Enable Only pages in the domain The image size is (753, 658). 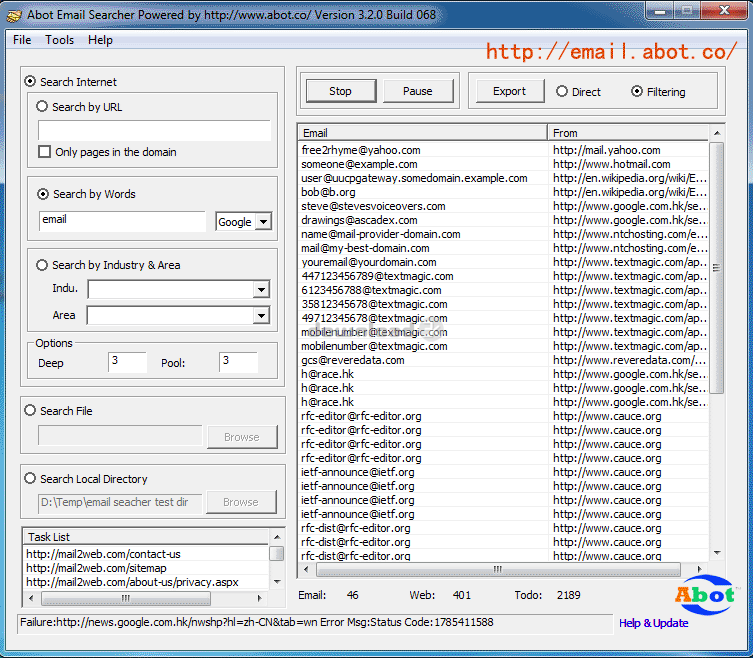click(44, 152)
